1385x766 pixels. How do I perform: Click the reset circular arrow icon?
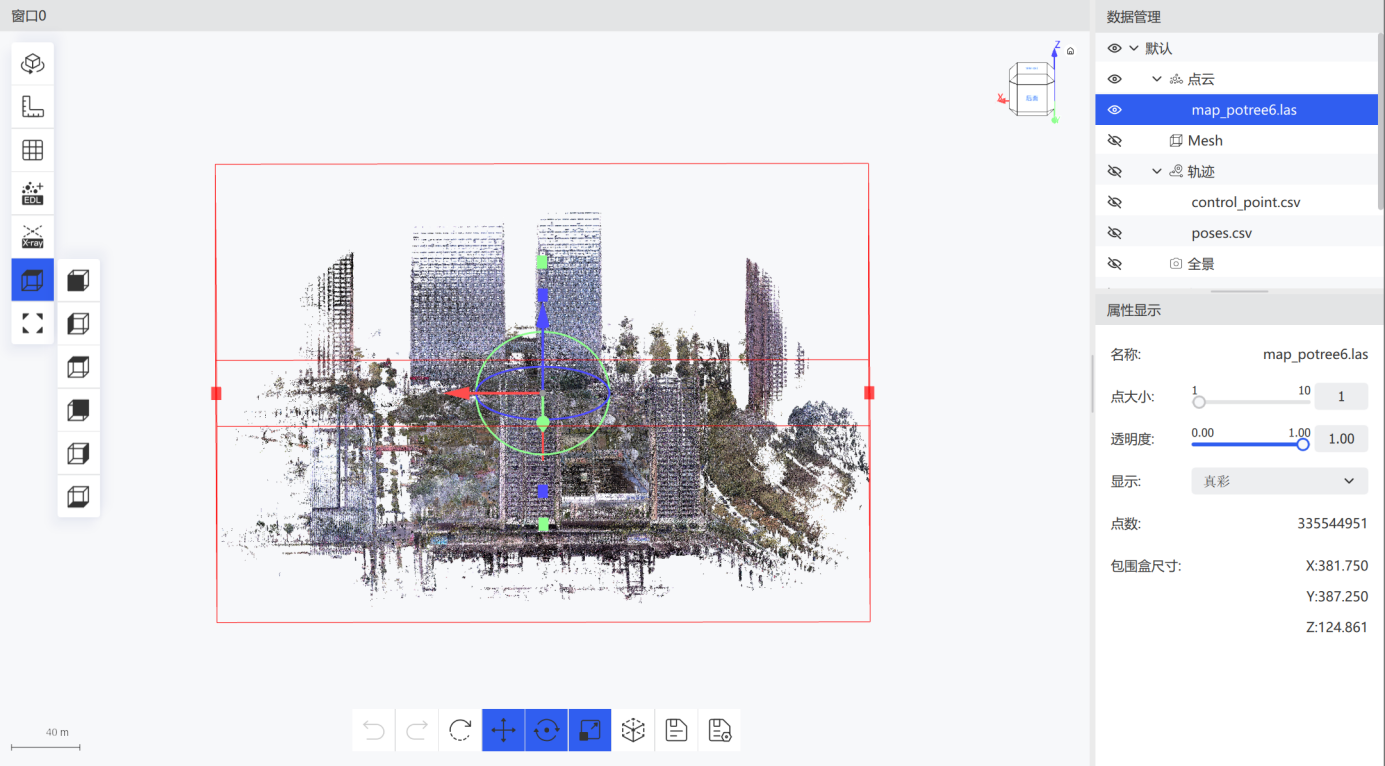(460, 730)
